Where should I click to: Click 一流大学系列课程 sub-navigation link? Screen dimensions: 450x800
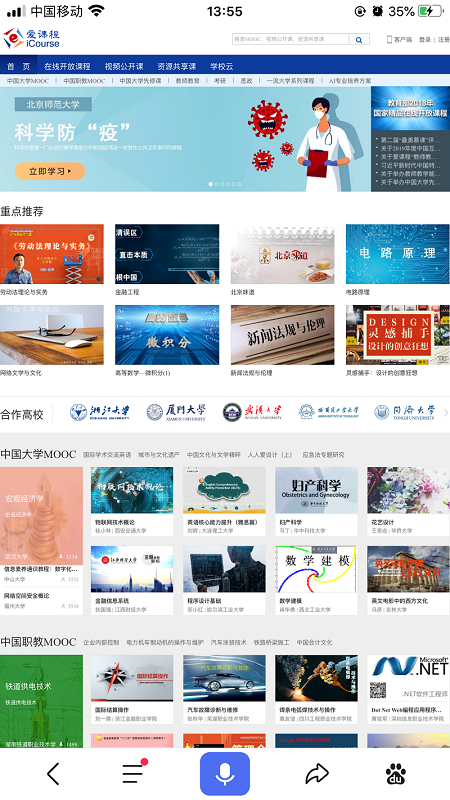[290, 81]
